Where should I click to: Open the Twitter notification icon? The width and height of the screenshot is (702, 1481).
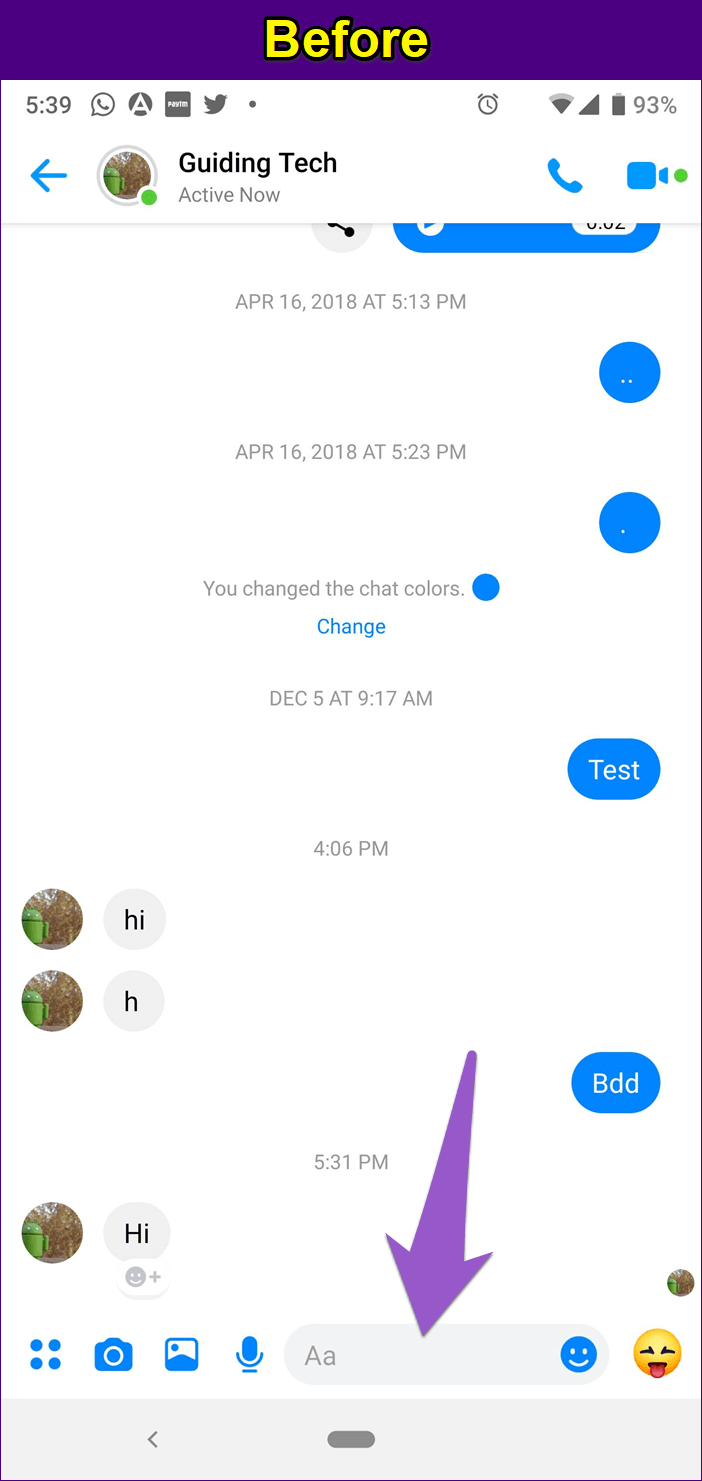pos(215,104)
